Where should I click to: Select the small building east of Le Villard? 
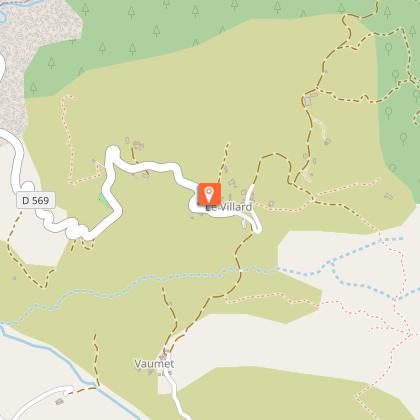click(271, 203)
